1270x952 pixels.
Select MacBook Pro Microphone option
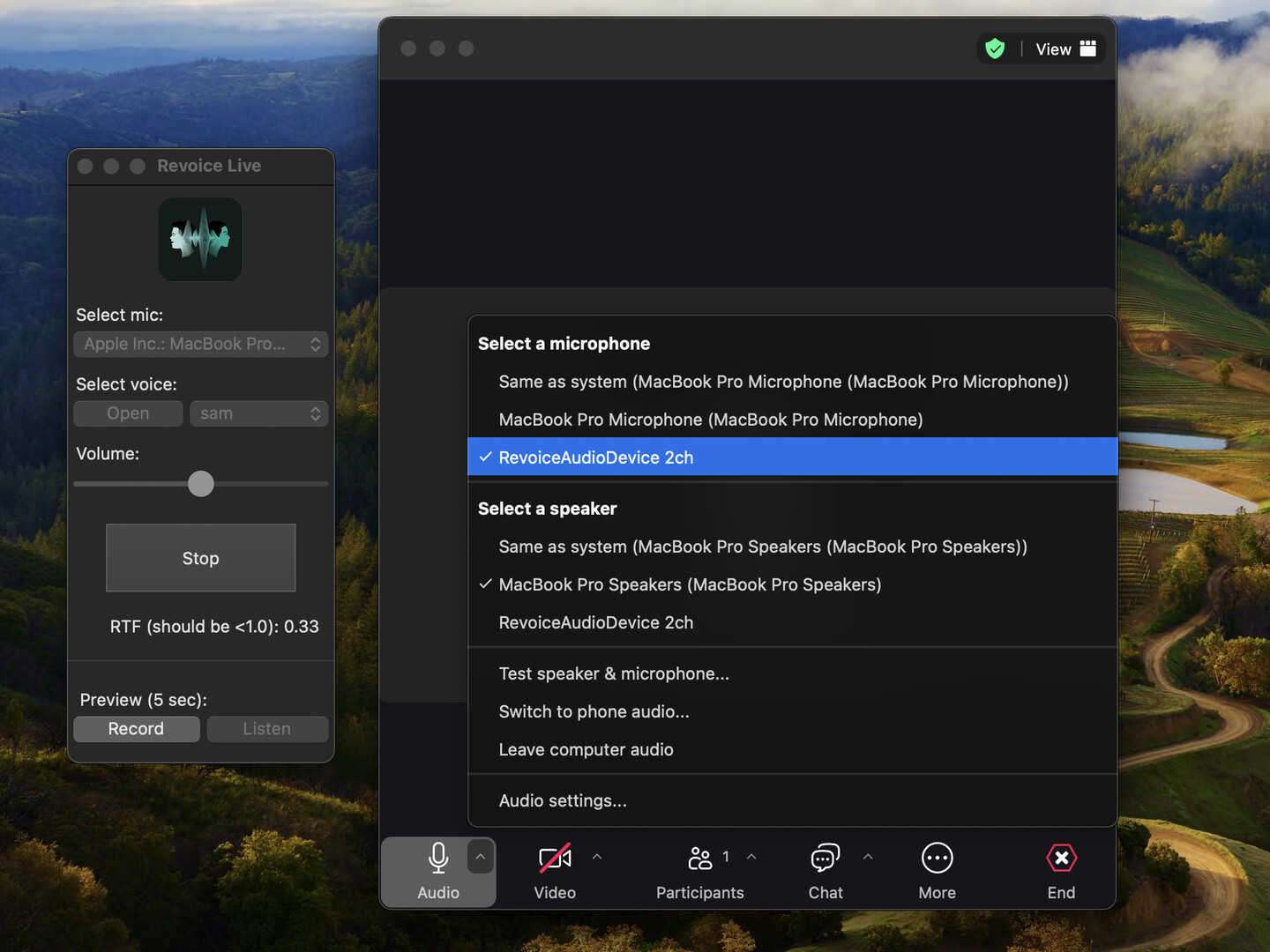(x=792, y=420)
